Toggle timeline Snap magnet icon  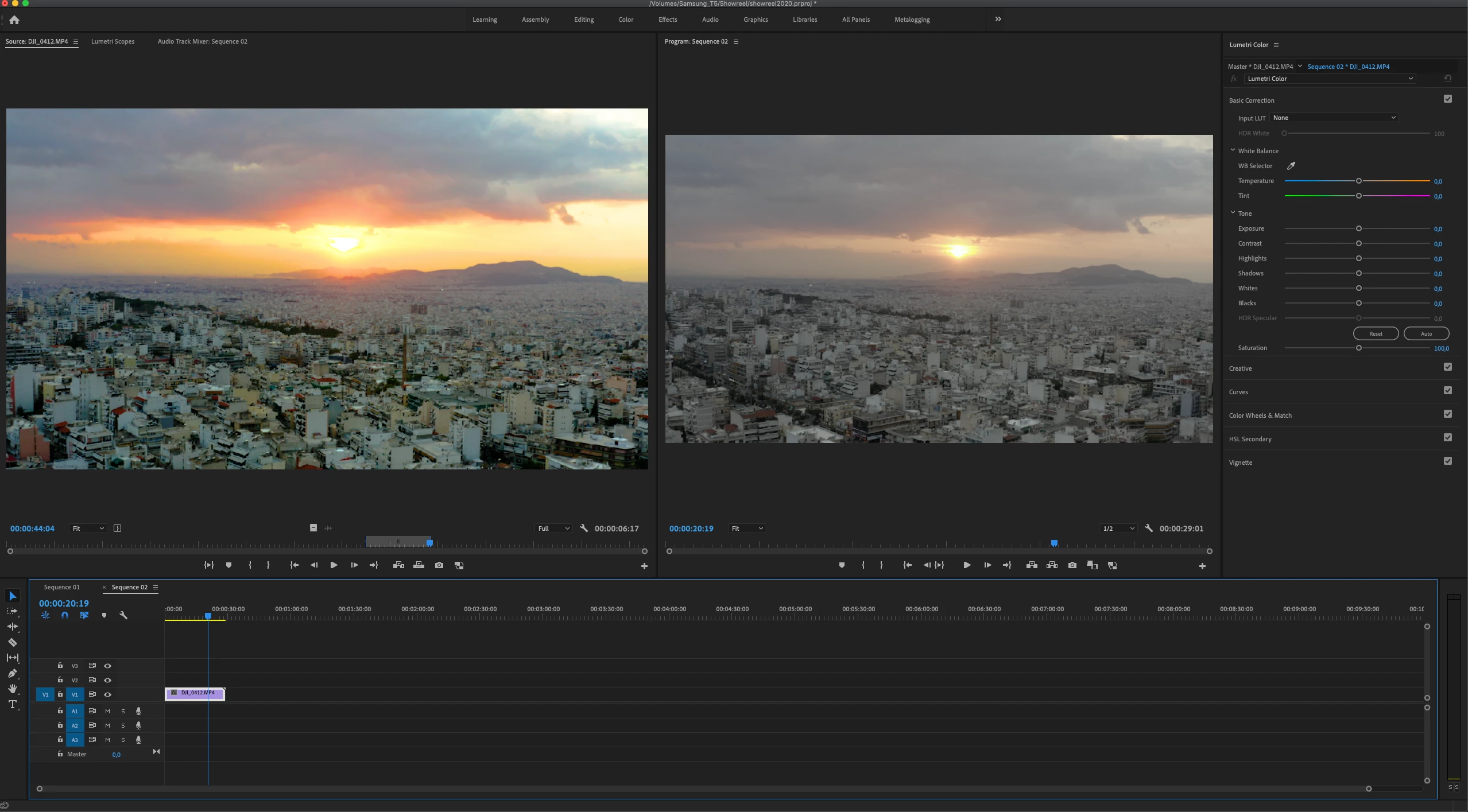click(65, 615)
